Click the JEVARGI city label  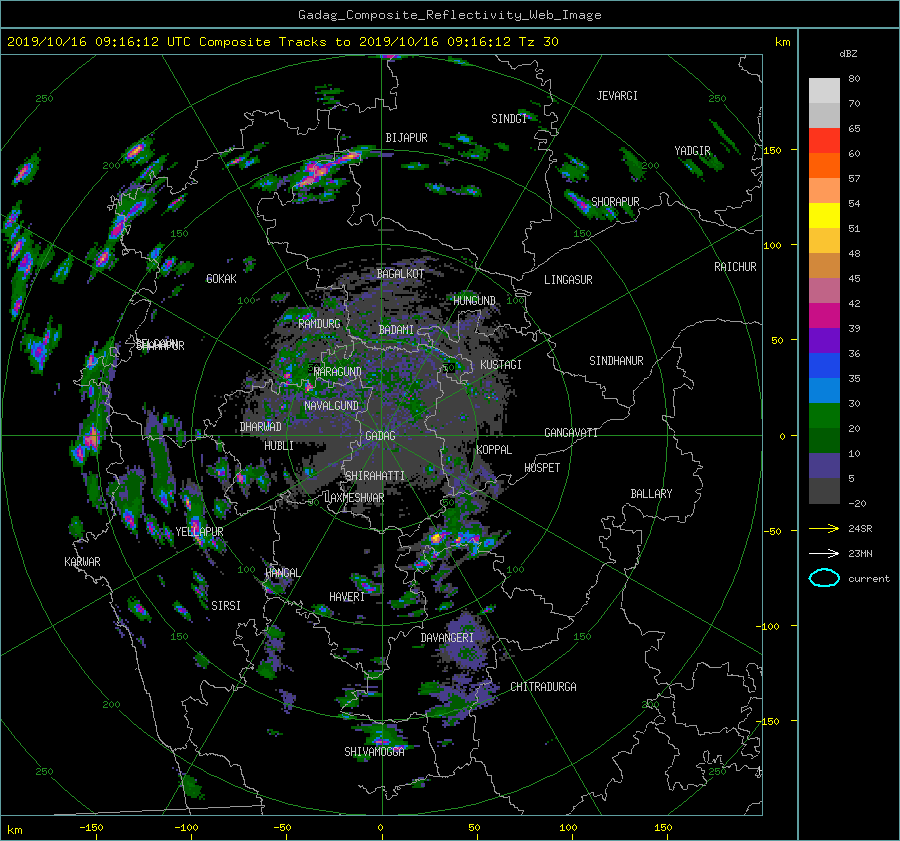coord(617,96)
